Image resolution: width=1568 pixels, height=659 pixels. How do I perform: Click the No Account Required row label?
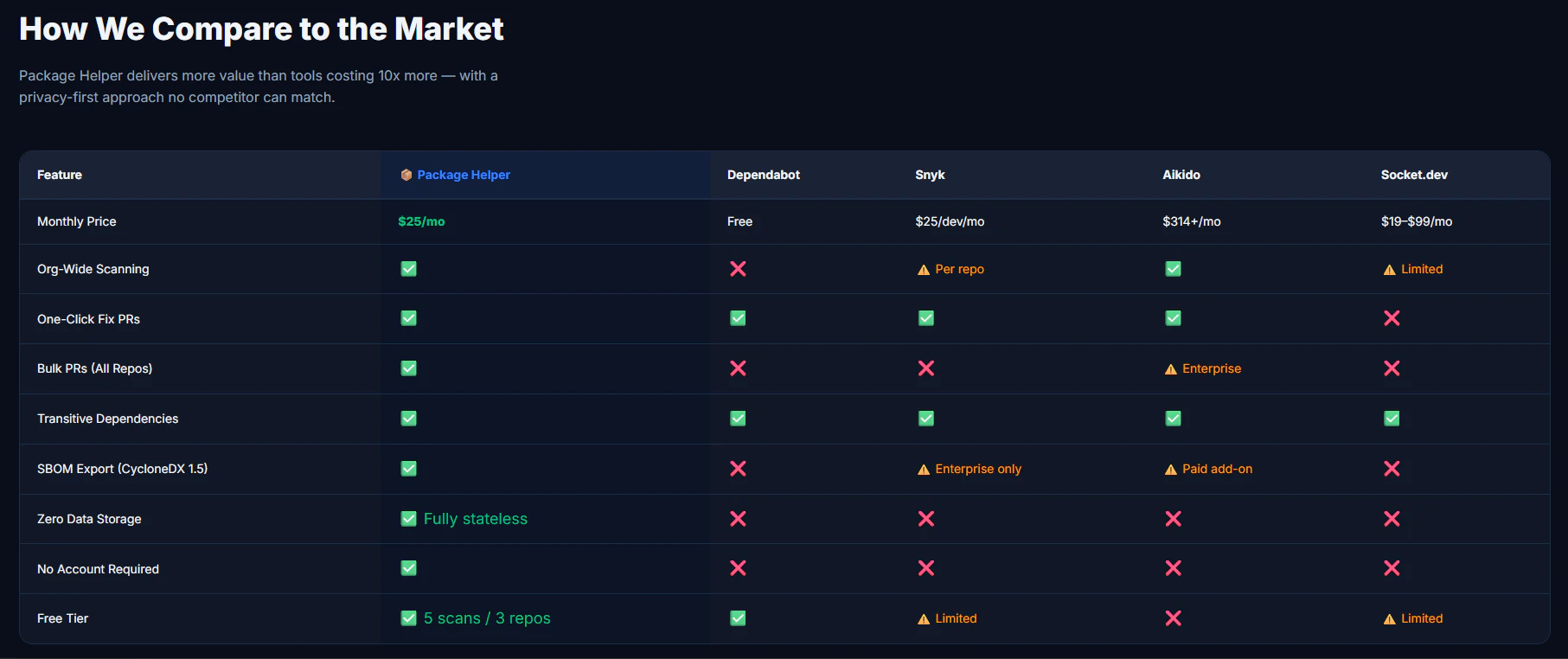click(98, 569)
